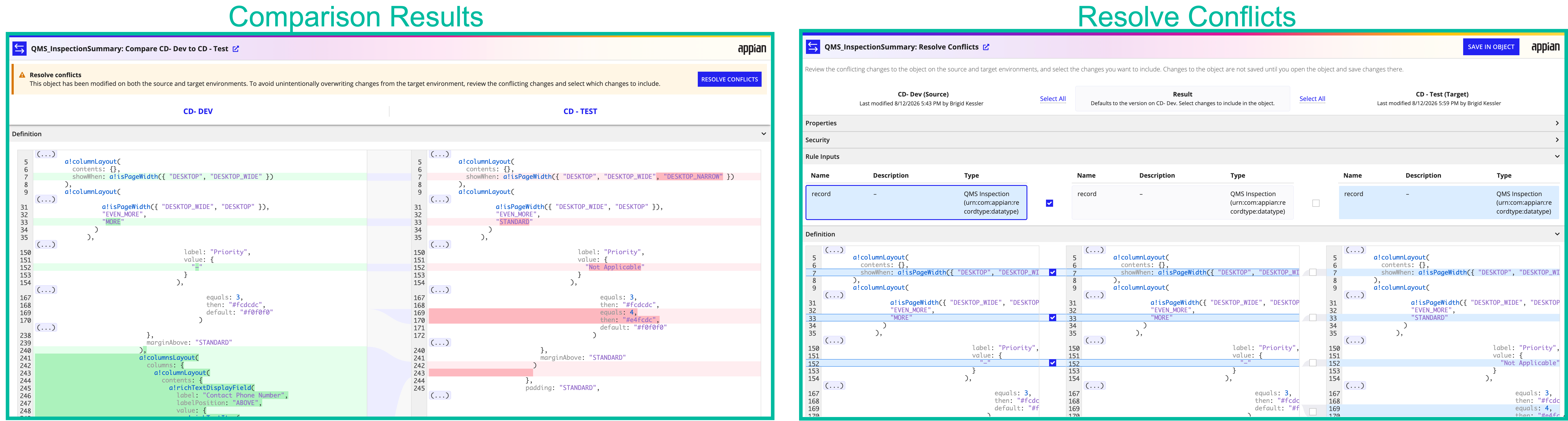
Task: Click Appian logo in Comparison Results window
Action: [752, 49]
